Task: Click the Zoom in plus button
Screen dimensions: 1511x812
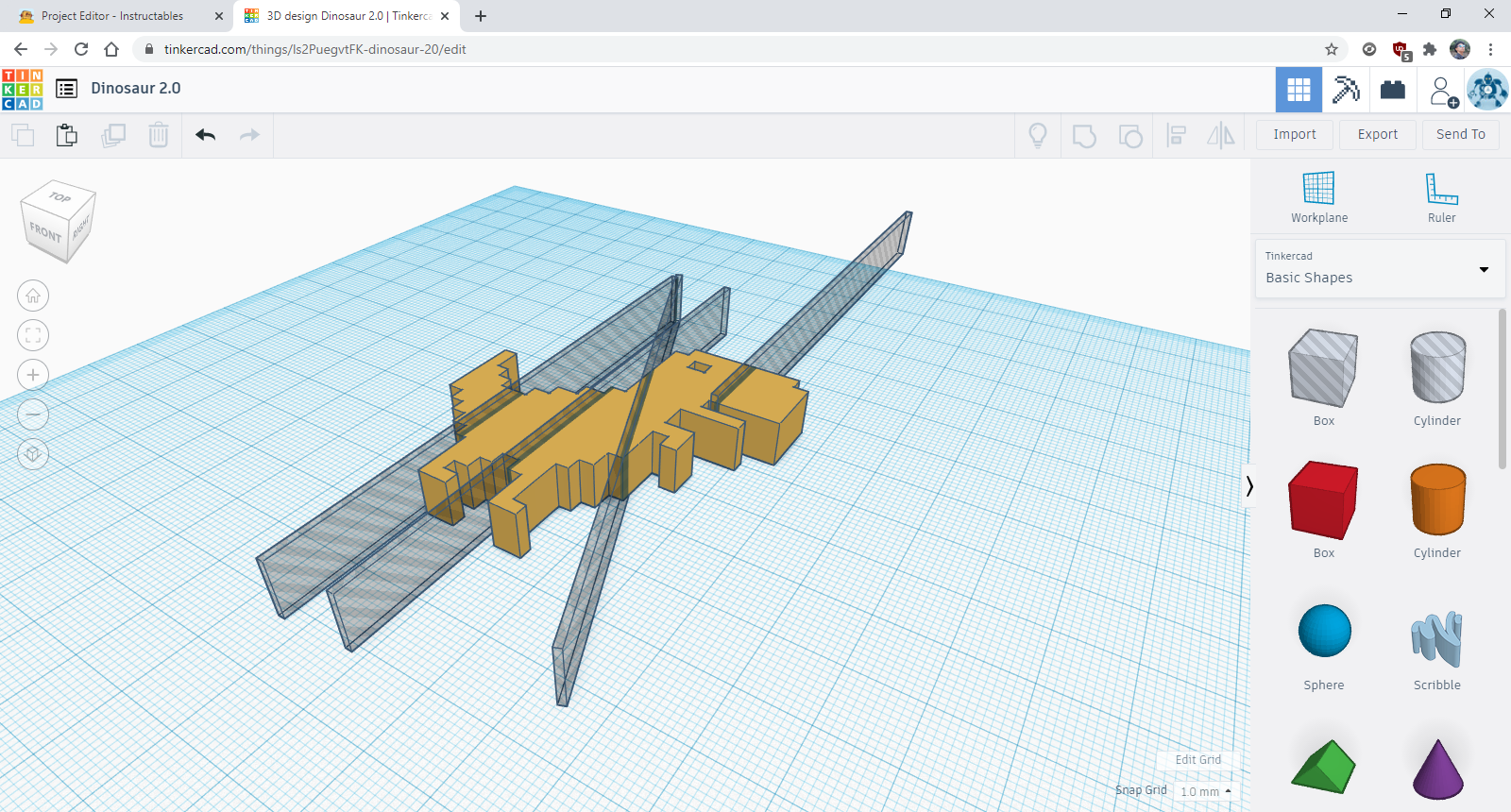Action: click(x=33, y=375)
